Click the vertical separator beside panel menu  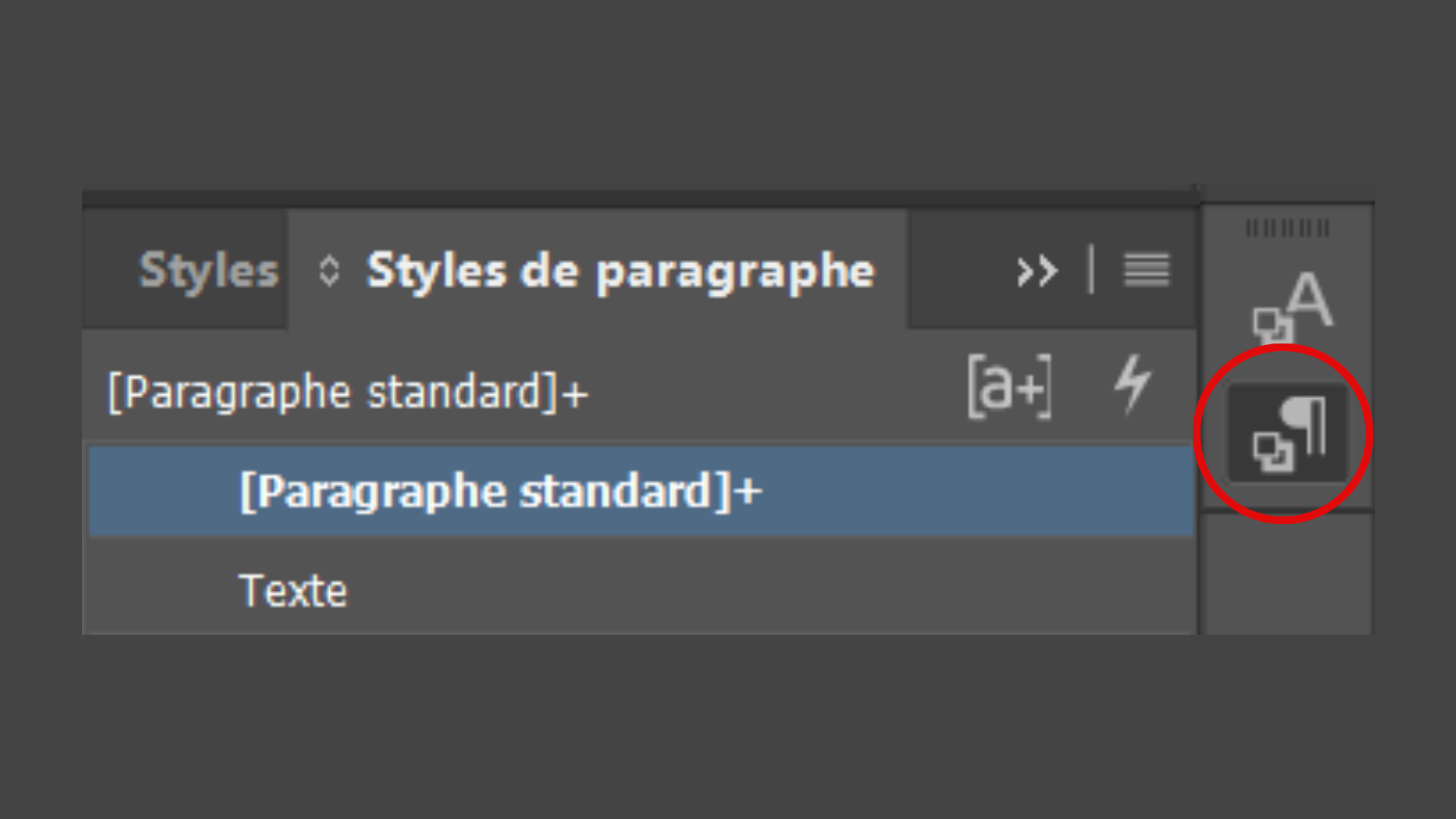tap(1091, 269)
